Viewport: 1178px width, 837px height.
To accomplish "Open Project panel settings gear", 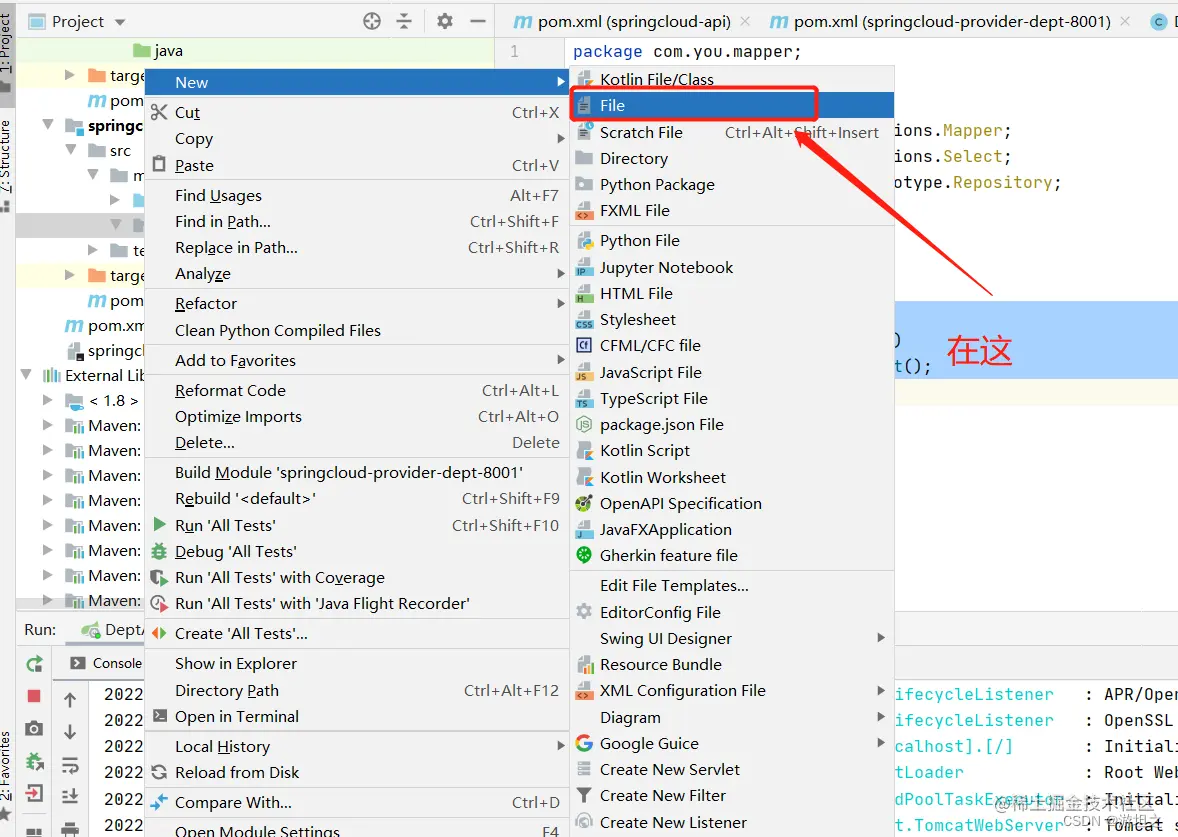I will (x=445, y=21).
